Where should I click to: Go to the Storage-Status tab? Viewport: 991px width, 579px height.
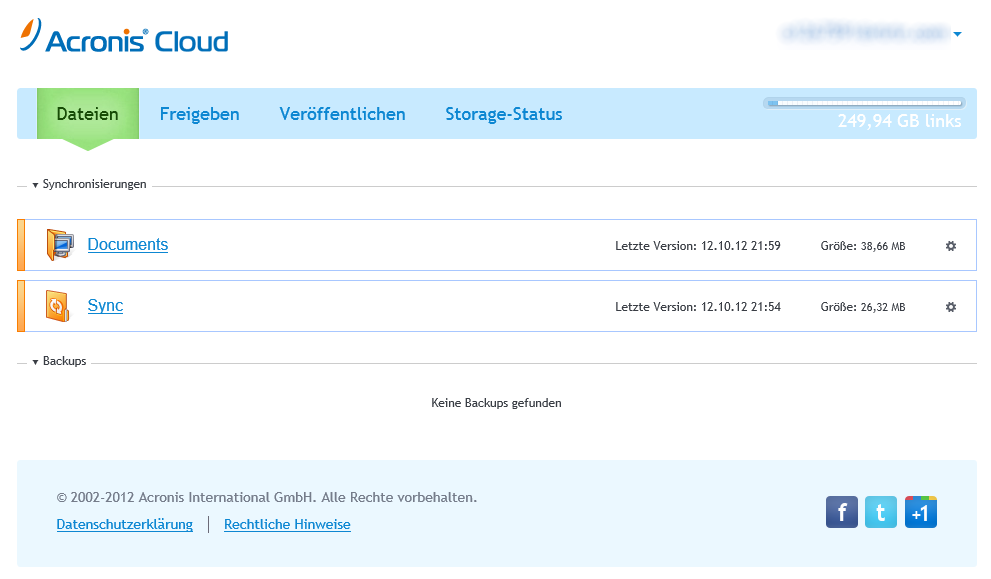[x=504, y=114]
